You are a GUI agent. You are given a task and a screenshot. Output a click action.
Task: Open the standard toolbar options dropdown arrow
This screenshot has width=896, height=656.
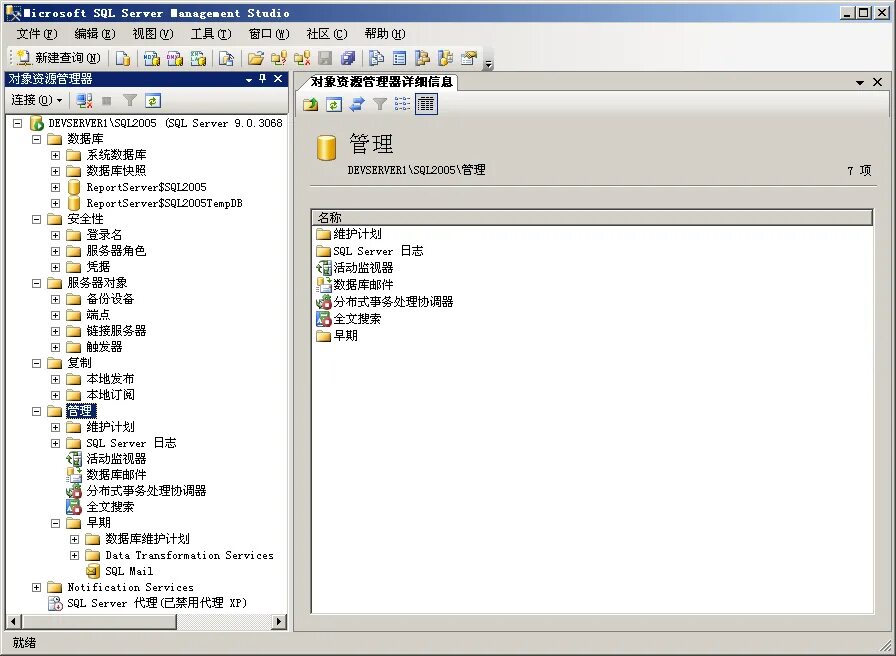tap(489, 65)
